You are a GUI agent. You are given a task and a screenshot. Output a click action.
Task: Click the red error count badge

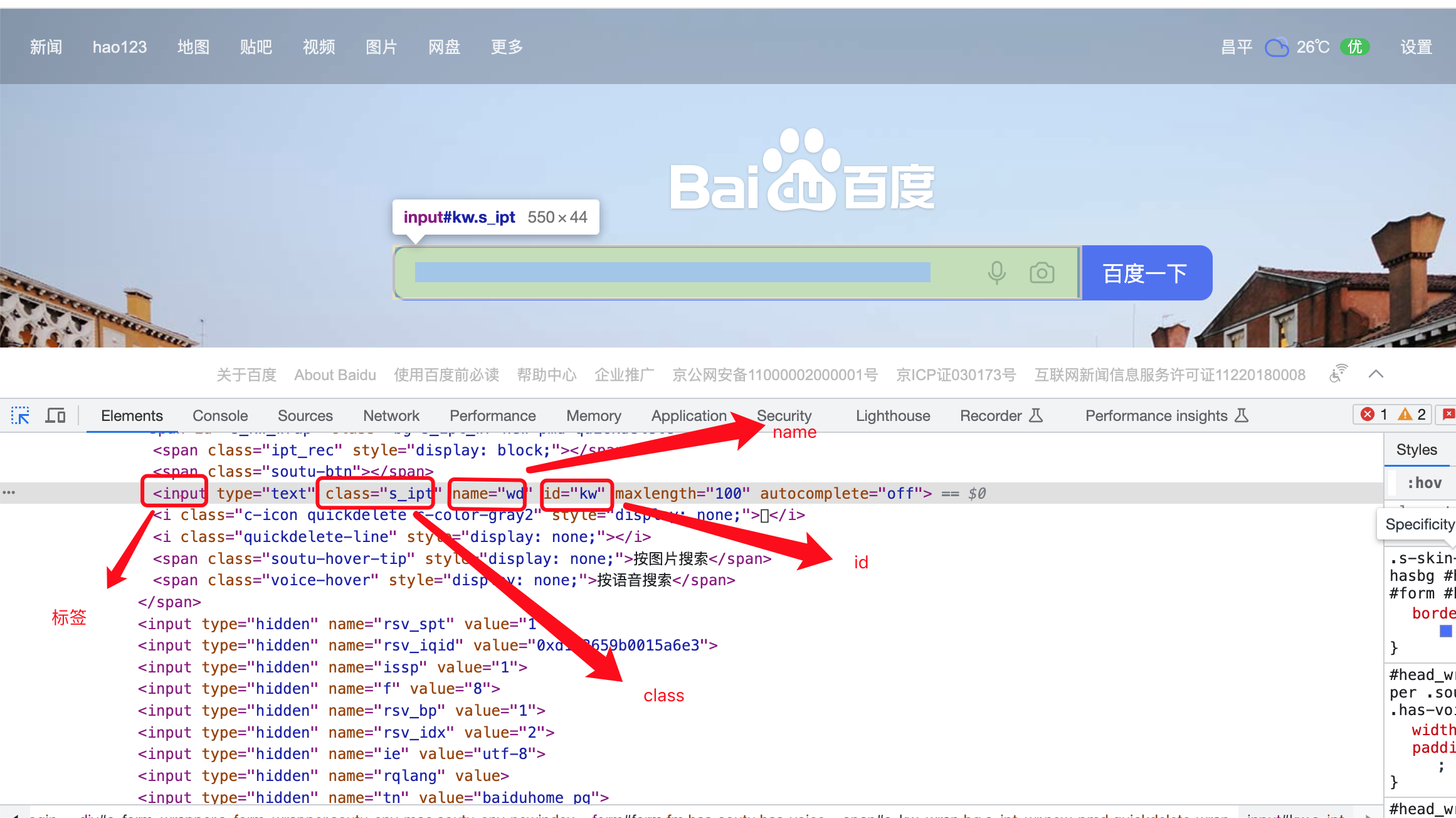(x=1368, y=415)
